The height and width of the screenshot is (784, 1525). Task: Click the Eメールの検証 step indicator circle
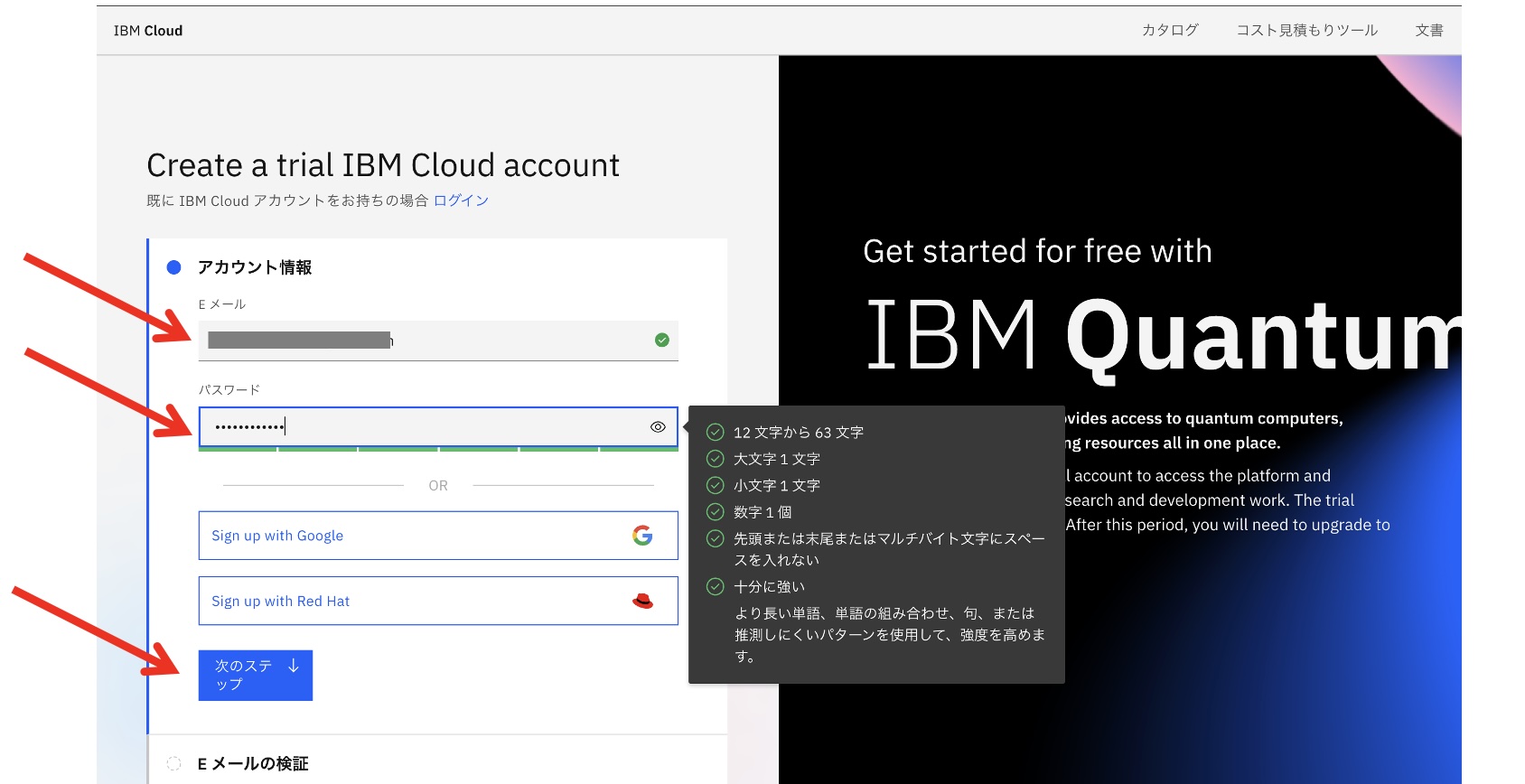point(174,764)
